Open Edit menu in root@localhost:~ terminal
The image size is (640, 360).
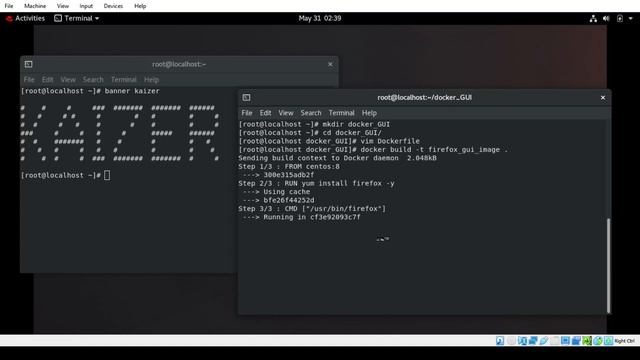click(47, 80)
